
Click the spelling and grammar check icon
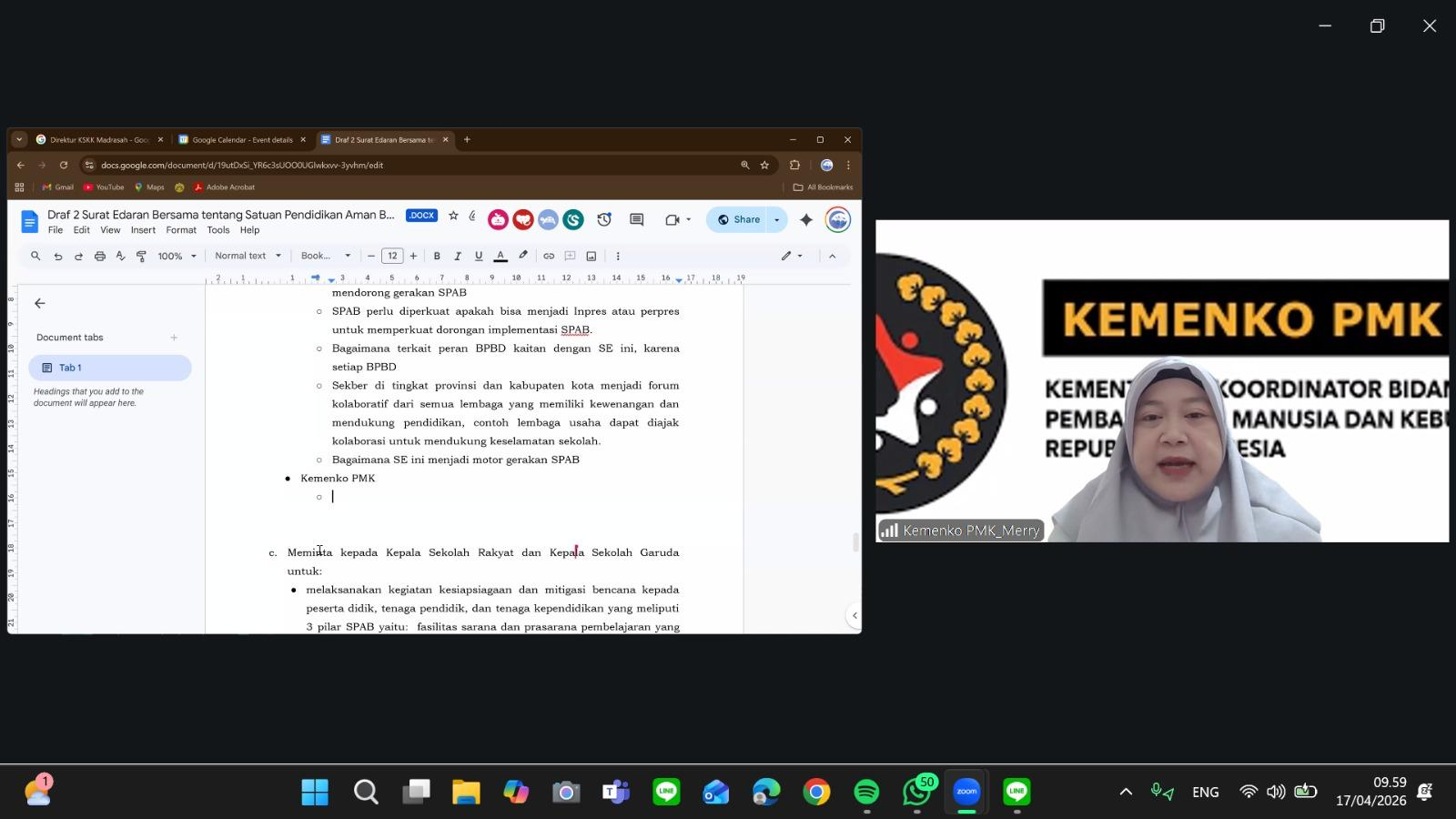coord(120,256)
